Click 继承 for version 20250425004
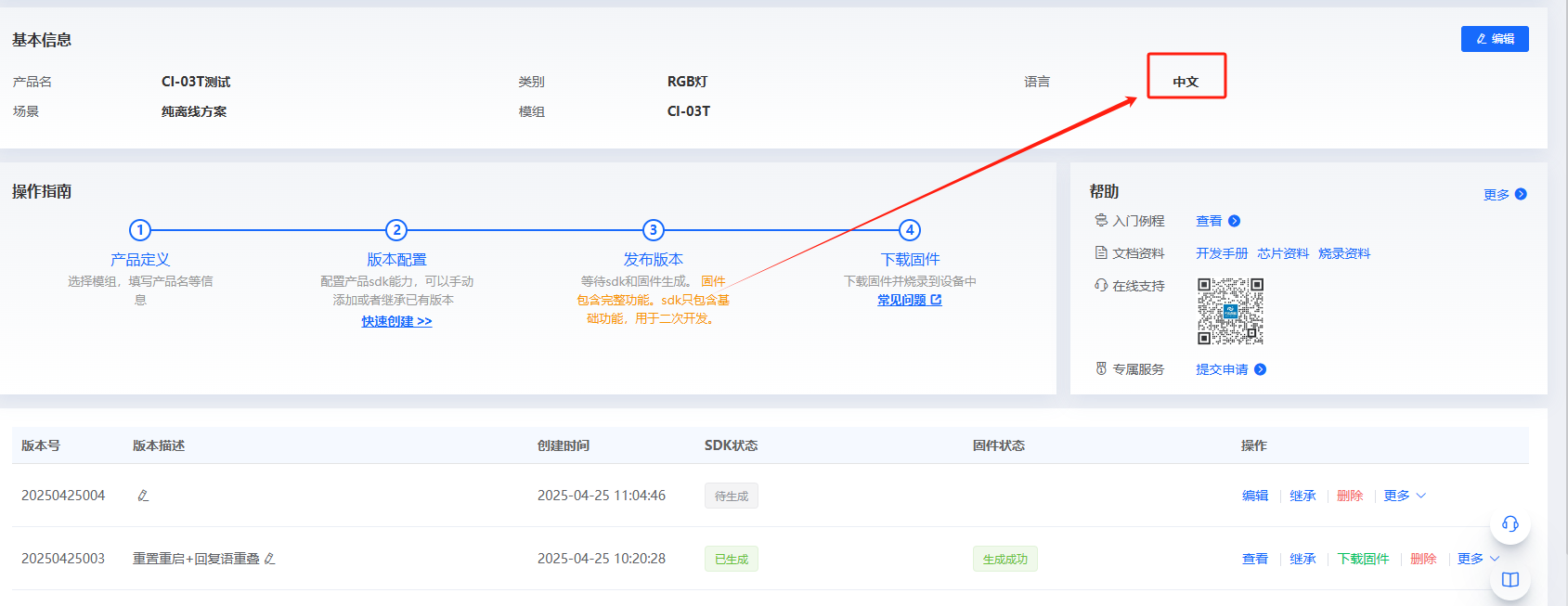Viewport: 1568px width, 606px height. 1302,496
